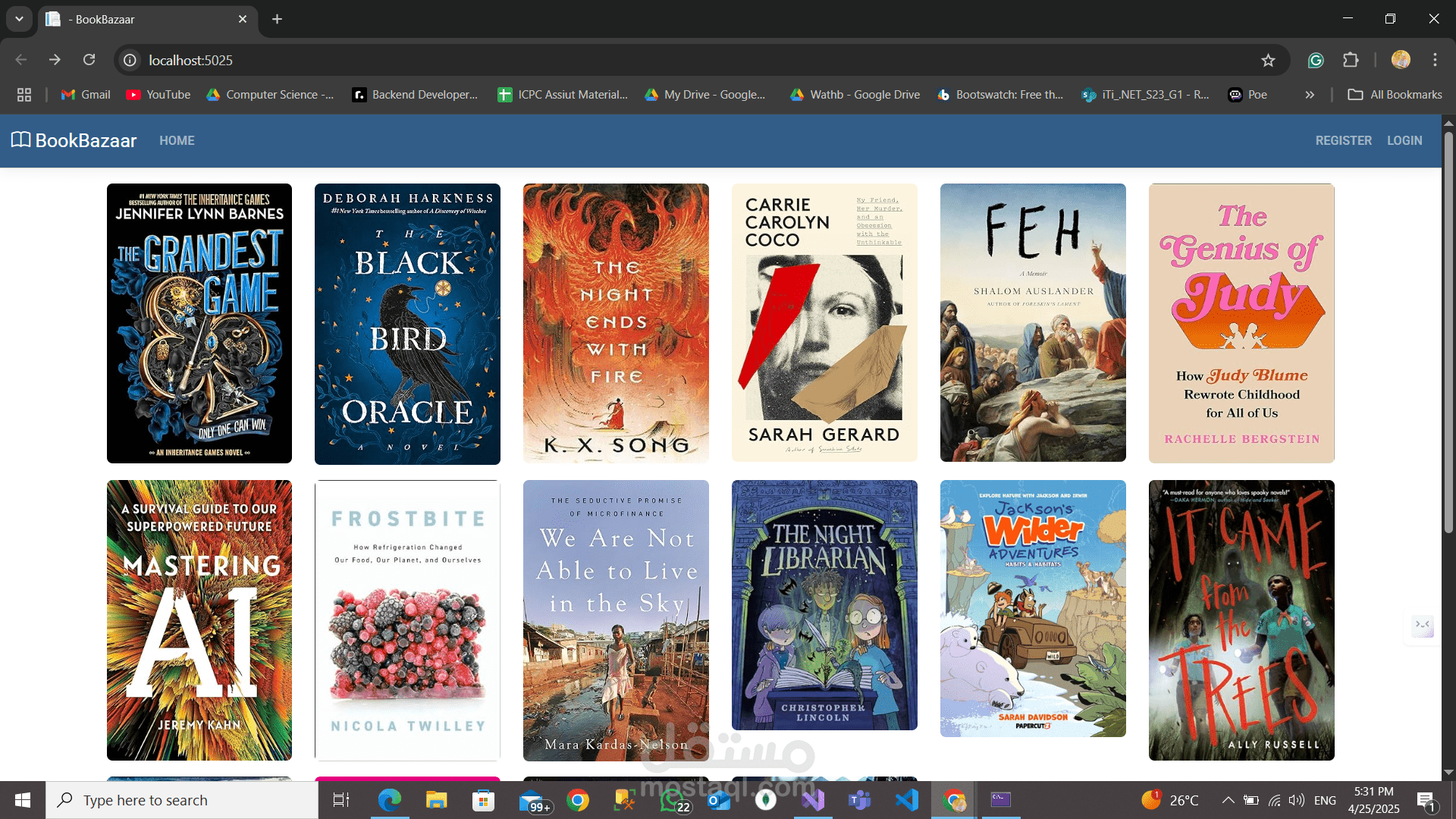Open the browser Extensions puzzle icon

1351,60
